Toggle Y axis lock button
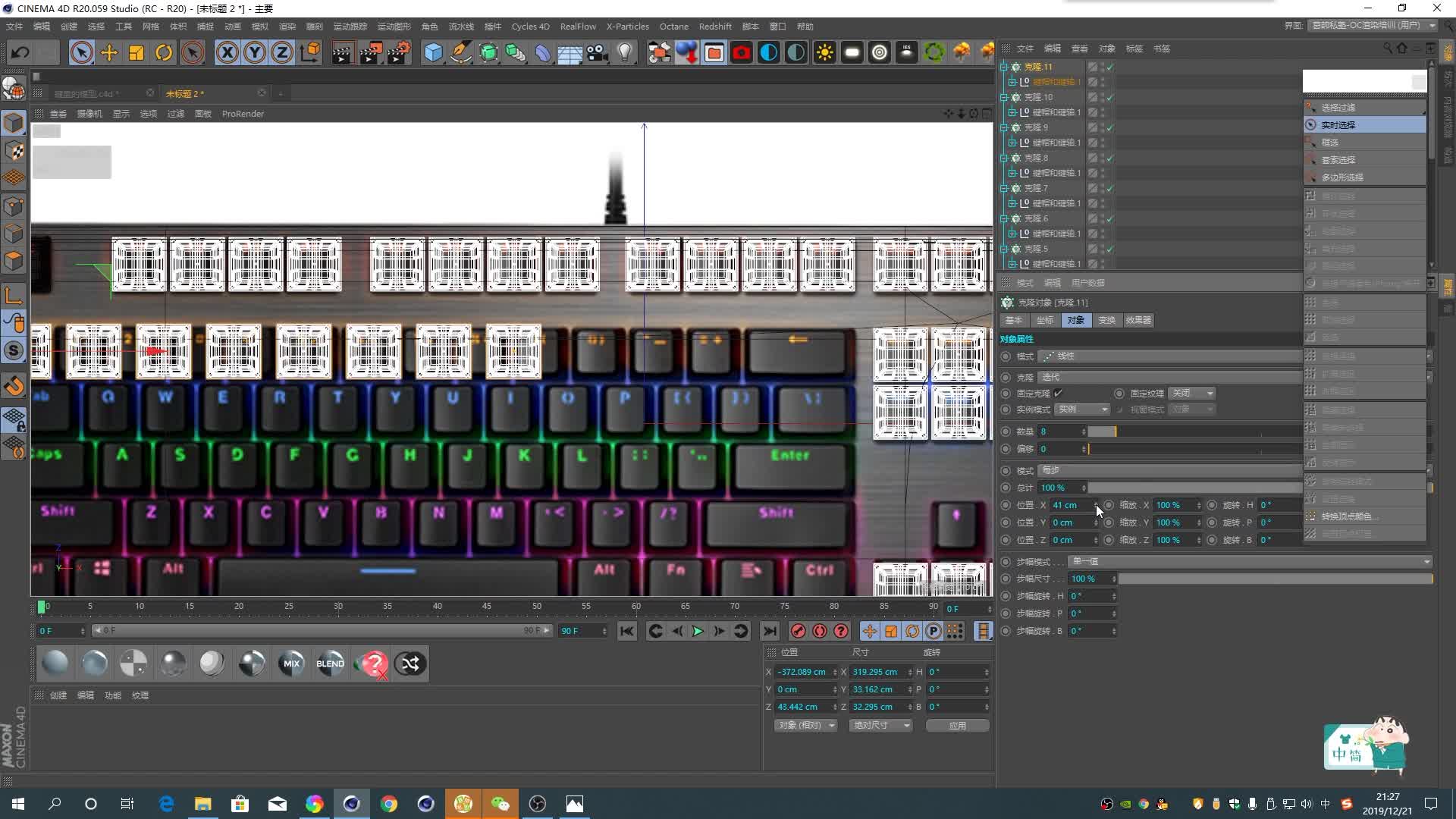Image resolution: width=1456 pixels, height=819 pixels. pyautogui.click(x=255, y=52)
